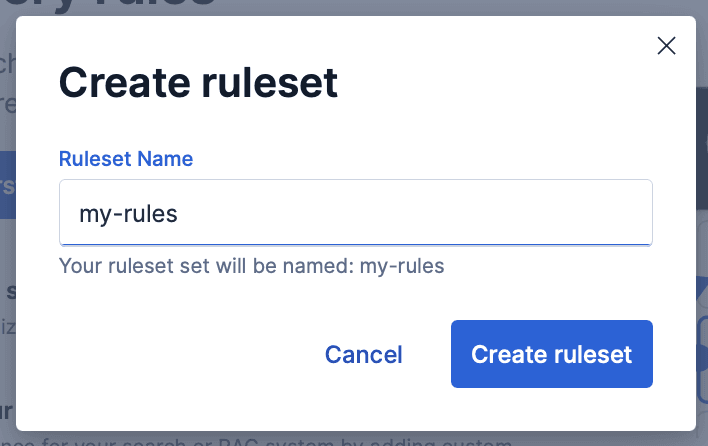Close the Create ruleset dialog with X

[666, 45]
